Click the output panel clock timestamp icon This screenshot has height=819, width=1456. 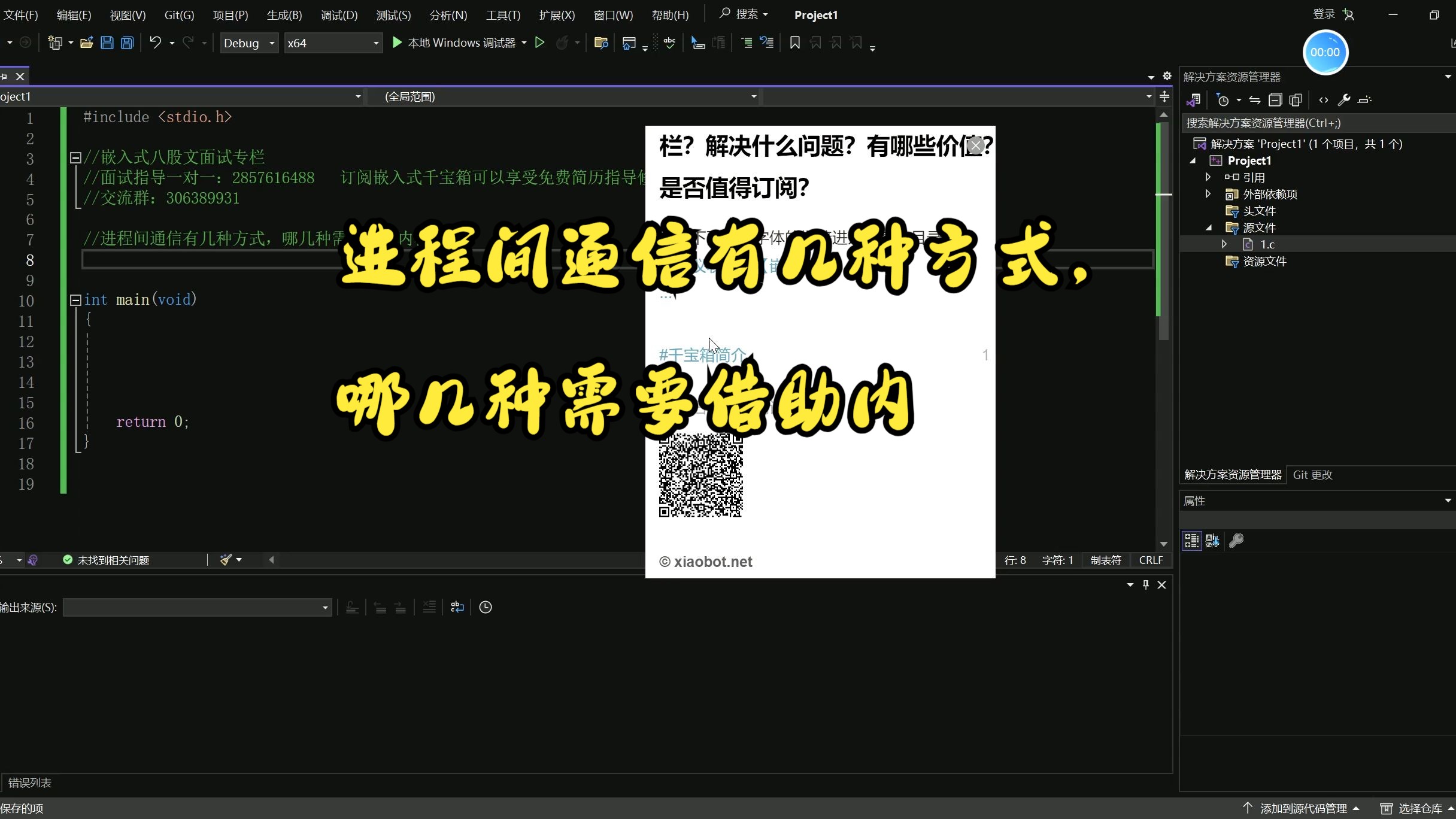486,607
